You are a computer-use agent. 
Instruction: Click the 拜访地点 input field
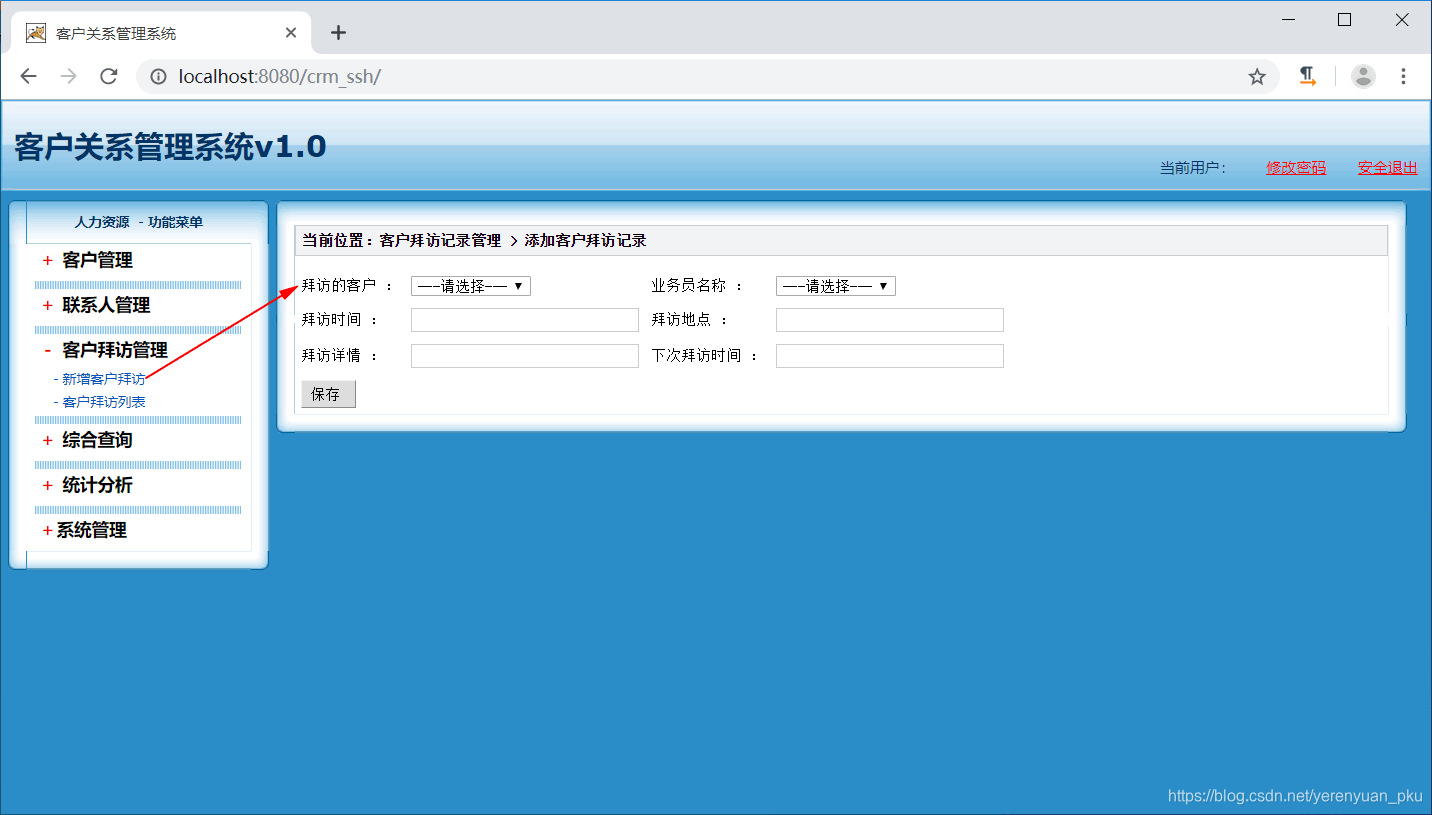(890, 320)
